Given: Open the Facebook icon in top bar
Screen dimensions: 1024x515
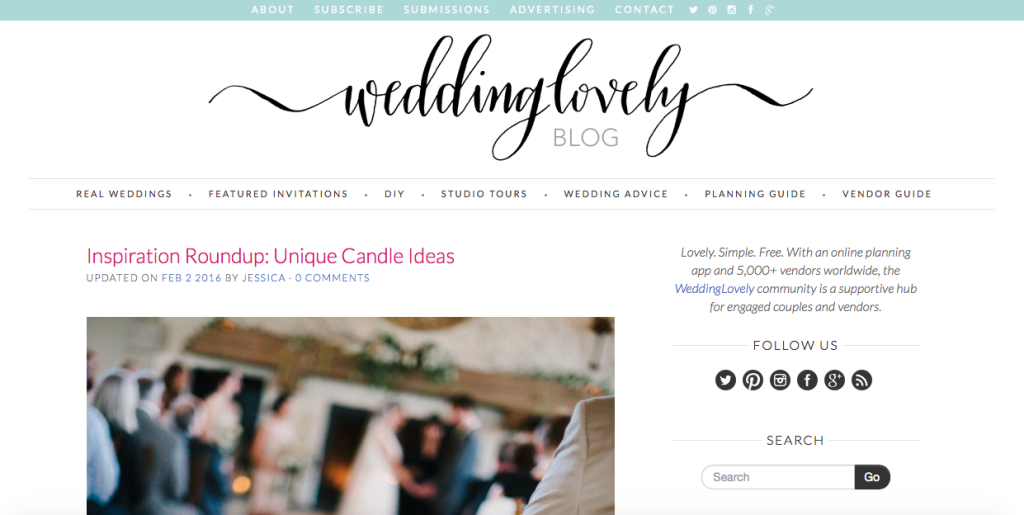Looking at the screenshot, I should [751, 10].
